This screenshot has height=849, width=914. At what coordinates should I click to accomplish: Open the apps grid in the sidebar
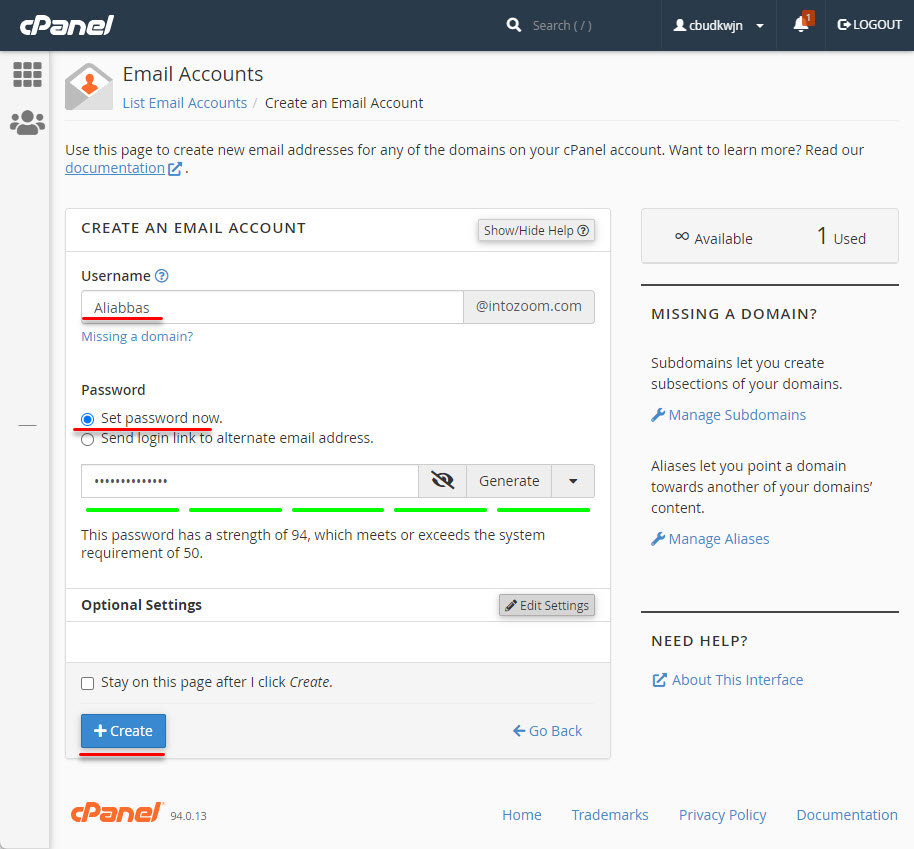click(27, 75)
